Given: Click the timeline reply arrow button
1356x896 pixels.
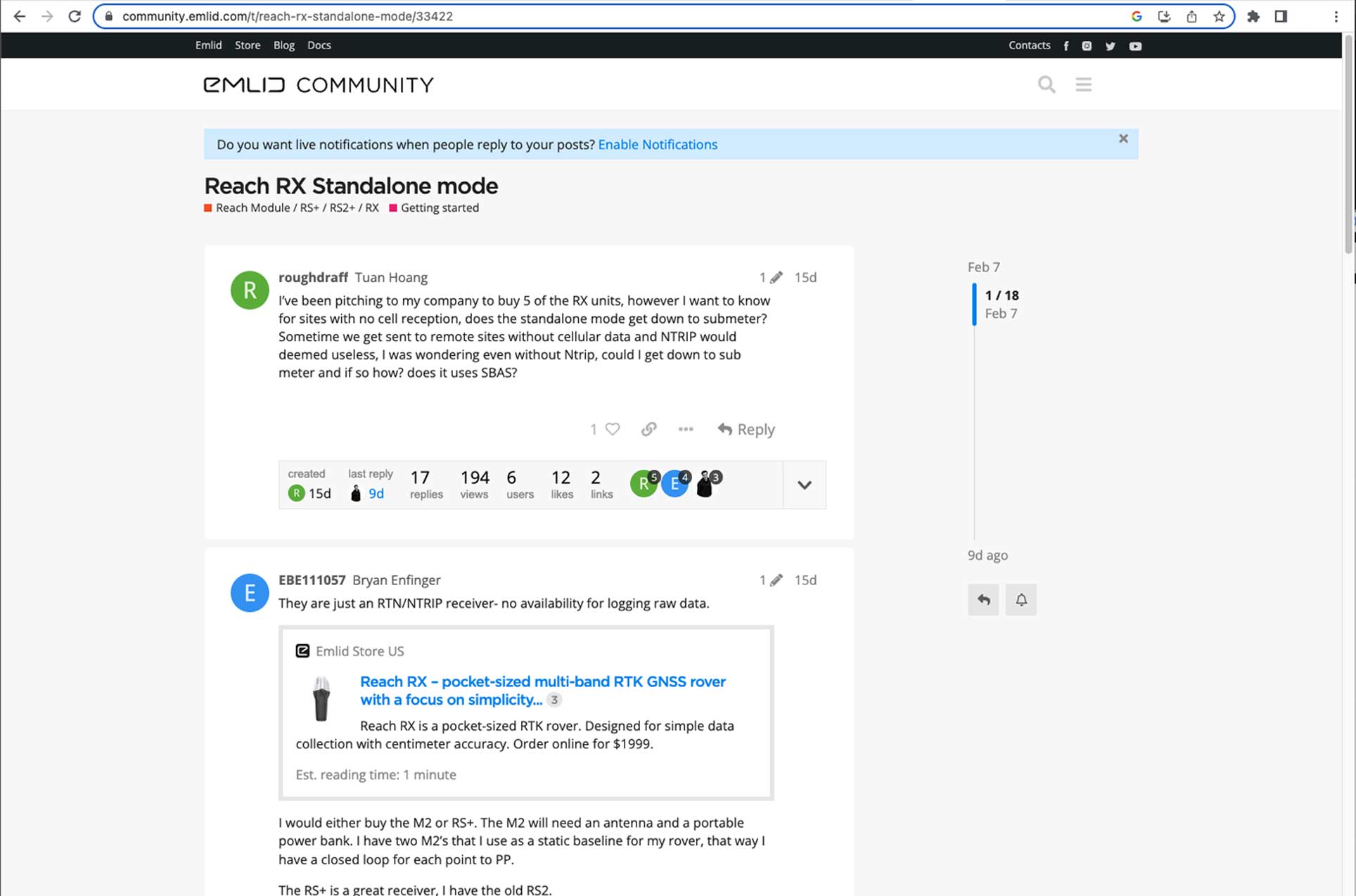Looking at the screenshot, I should click(983, 600).
